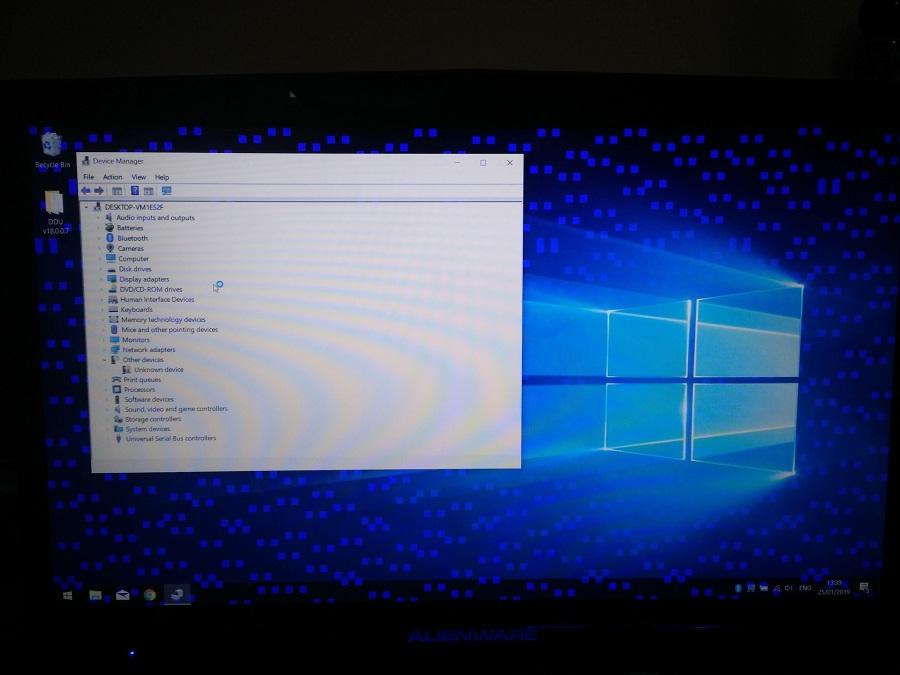
Task: Select Sound, video and game controllers
Action: 176,409
